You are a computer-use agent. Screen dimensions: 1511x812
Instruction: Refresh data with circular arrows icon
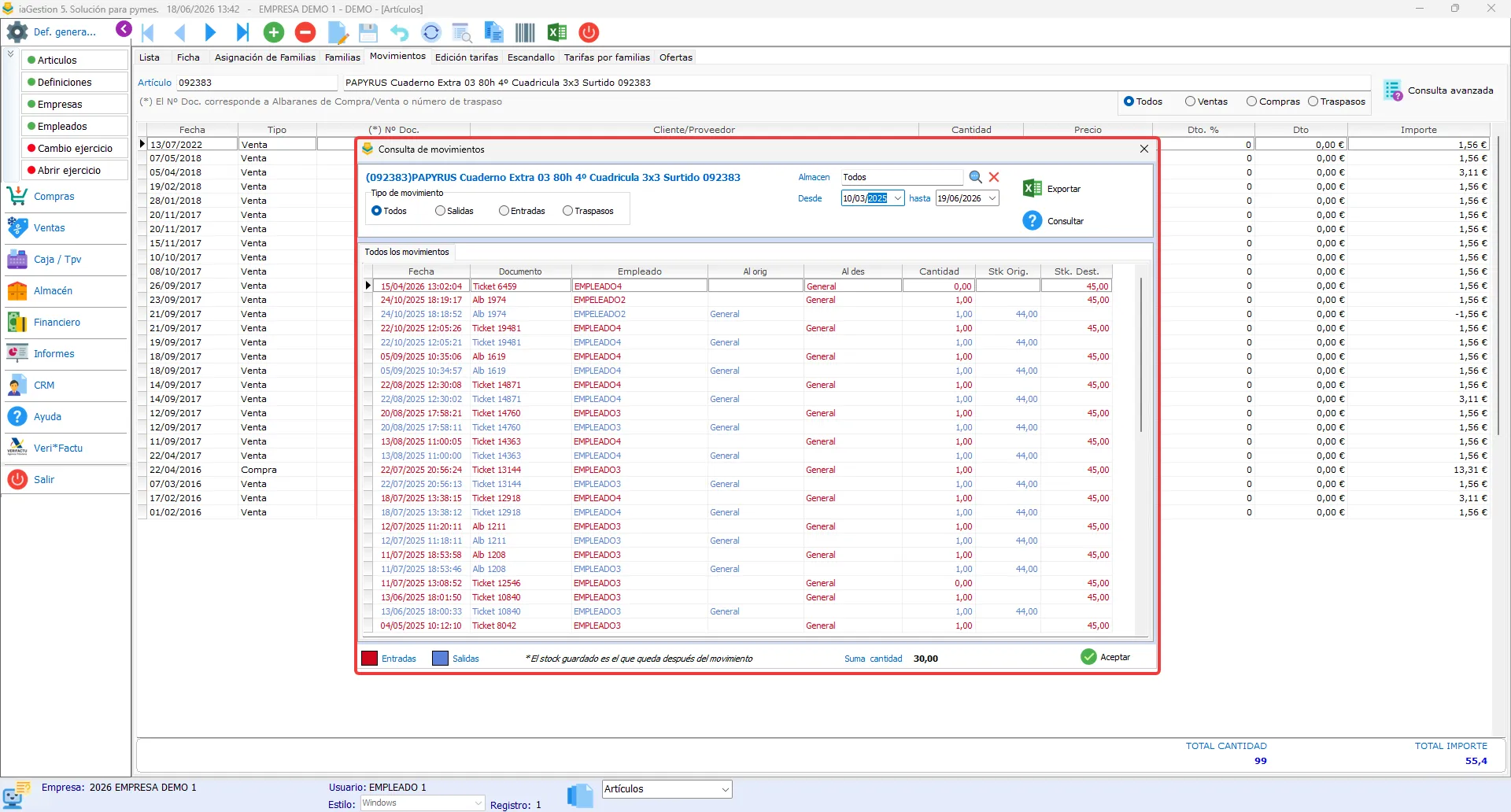click(431, 32)
